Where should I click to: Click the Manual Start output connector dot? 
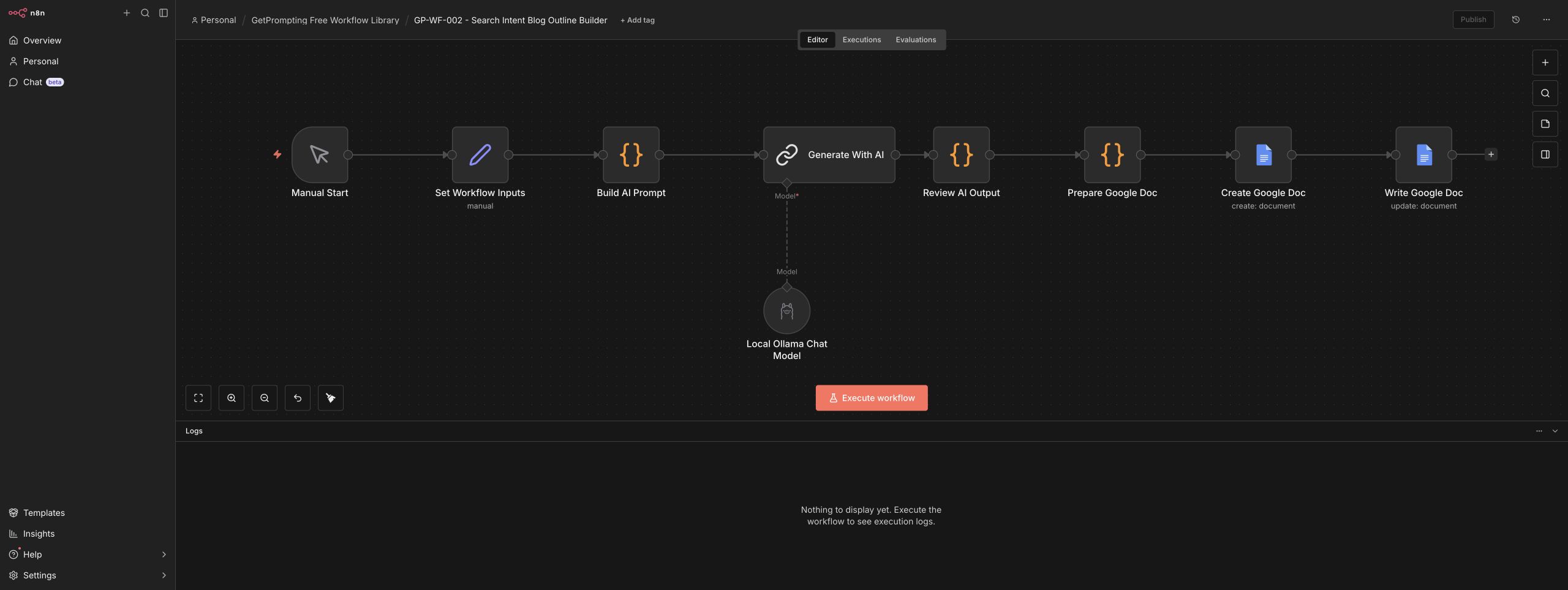[348, 155]
